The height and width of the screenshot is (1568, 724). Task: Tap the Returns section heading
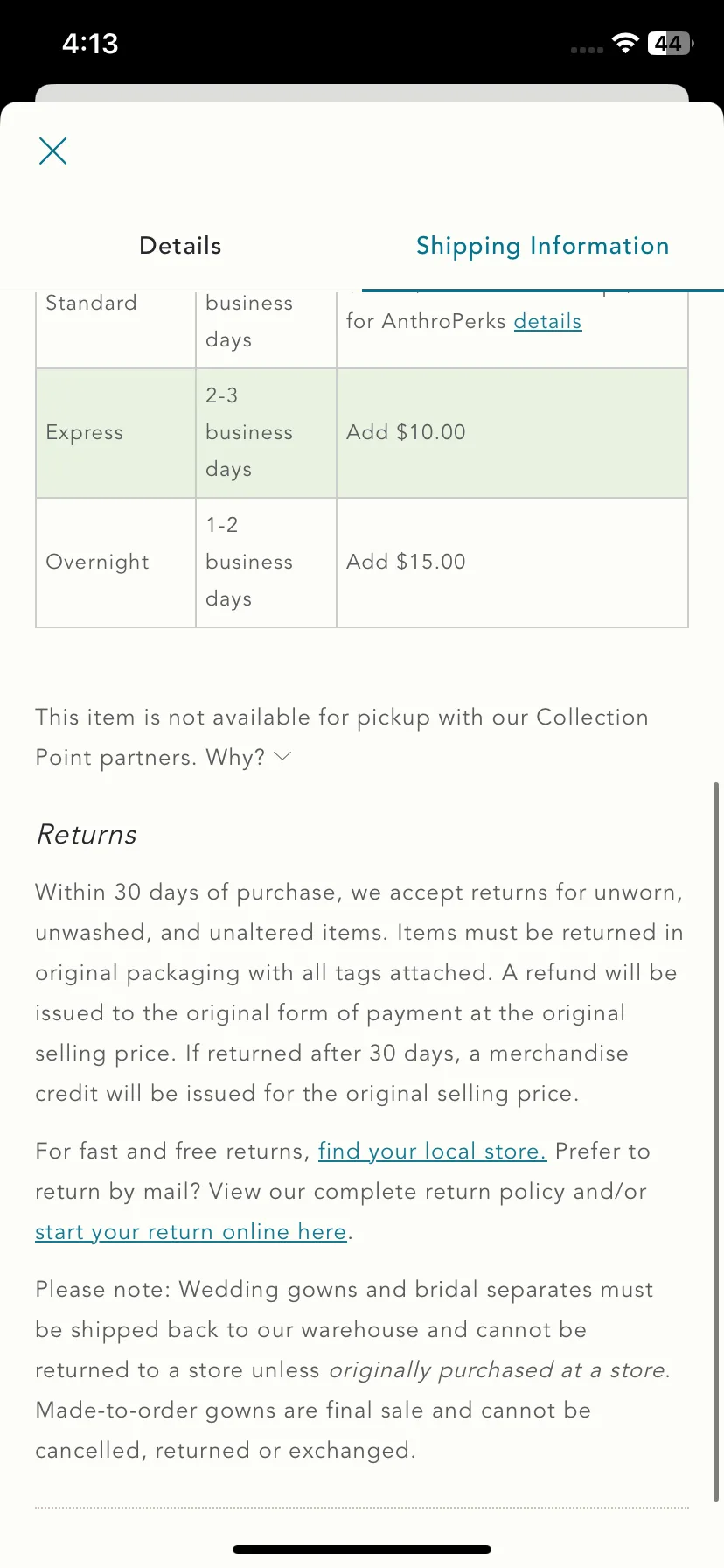pos(87,835)
